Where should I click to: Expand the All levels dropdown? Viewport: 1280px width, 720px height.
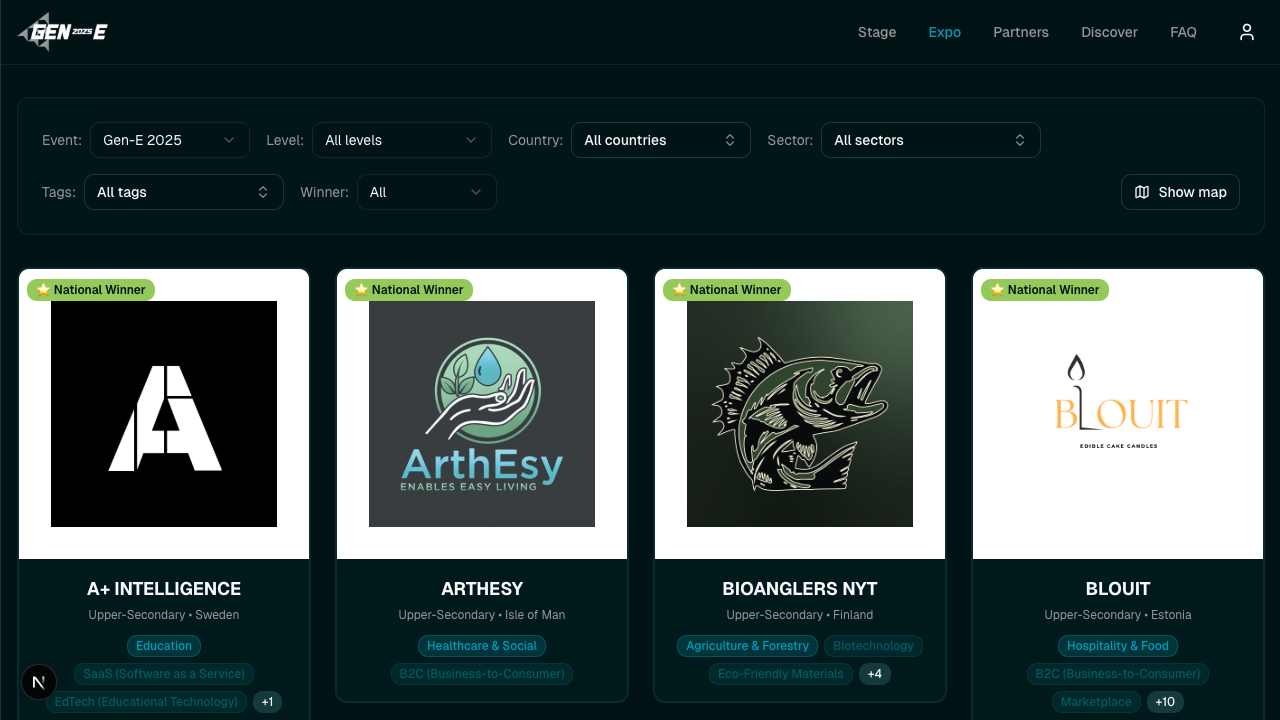click(x=402, y=140)
